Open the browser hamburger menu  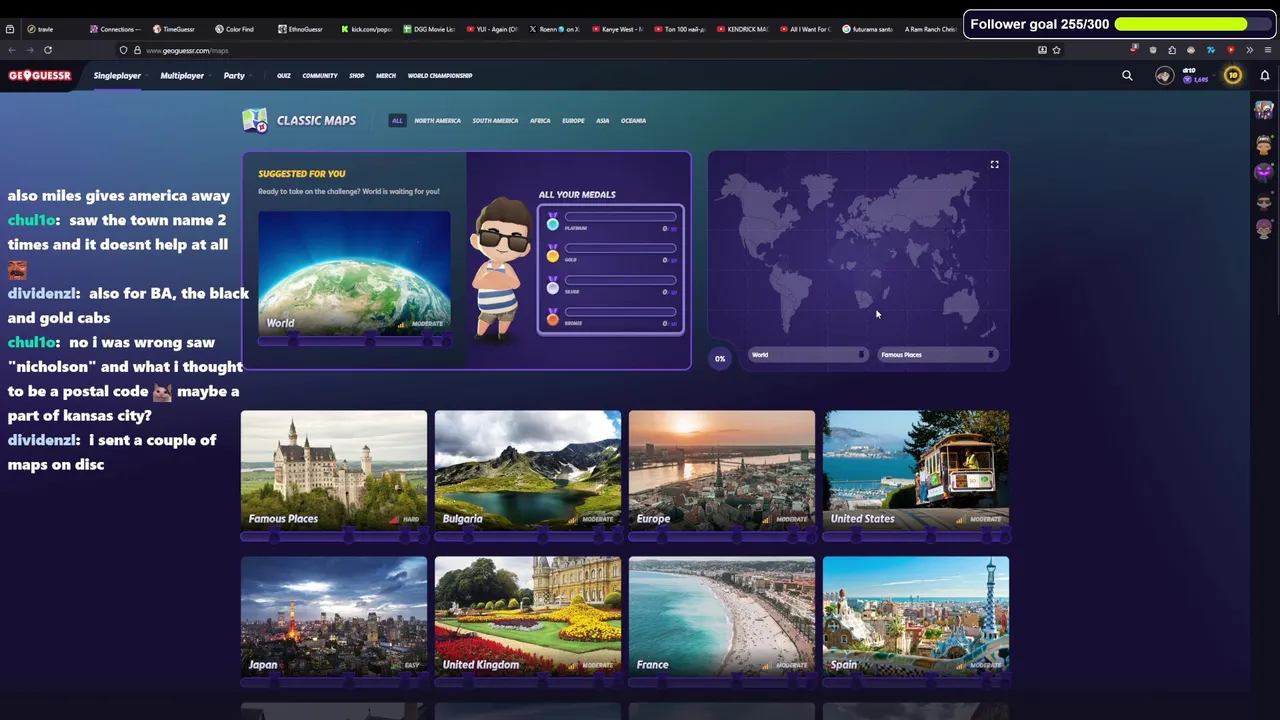click(1268, 50)
